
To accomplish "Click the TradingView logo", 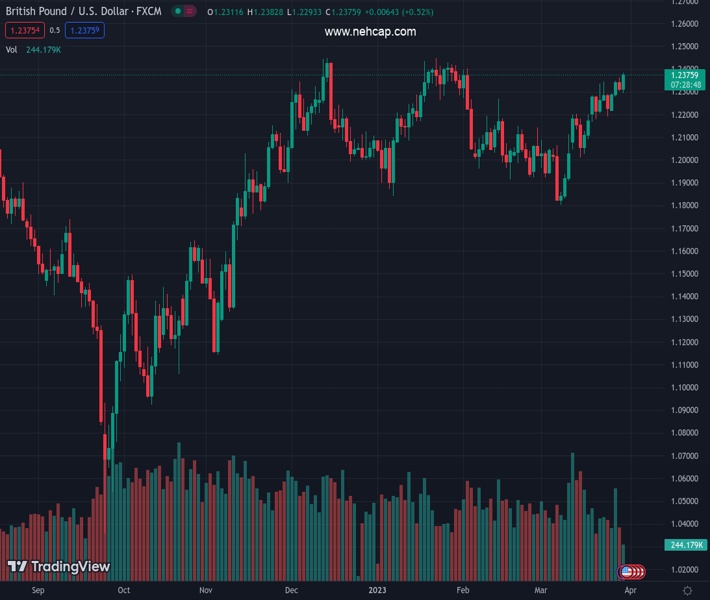I will click(x=58, y=567).
